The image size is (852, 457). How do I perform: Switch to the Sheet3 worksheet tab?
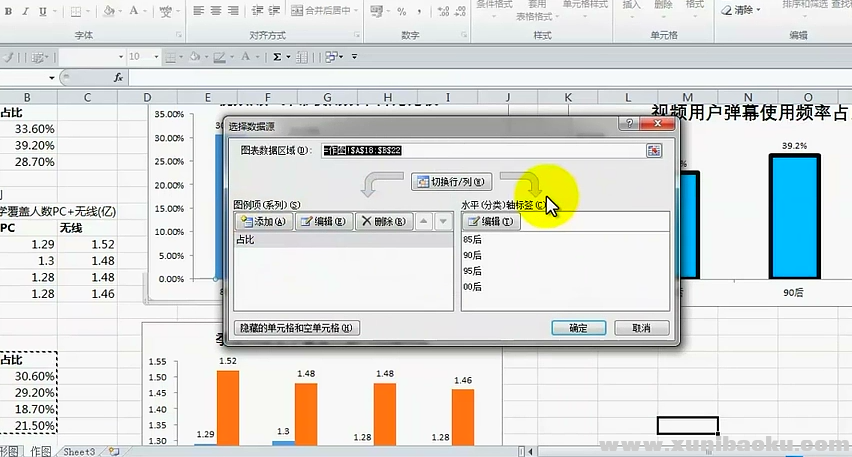pos(79,452)
